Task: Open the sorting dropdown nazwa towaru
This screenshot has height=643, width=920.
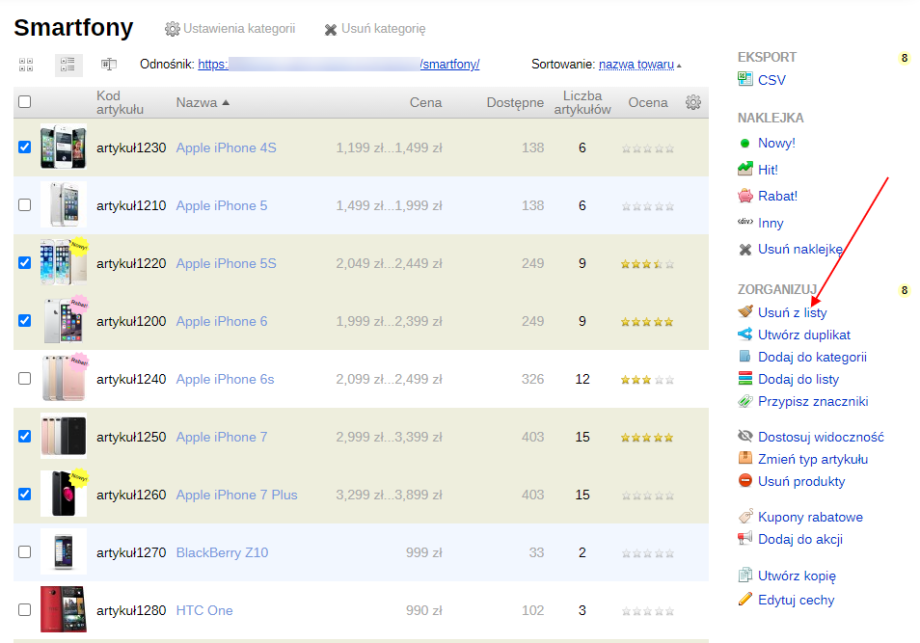Action: coord(637,65)
